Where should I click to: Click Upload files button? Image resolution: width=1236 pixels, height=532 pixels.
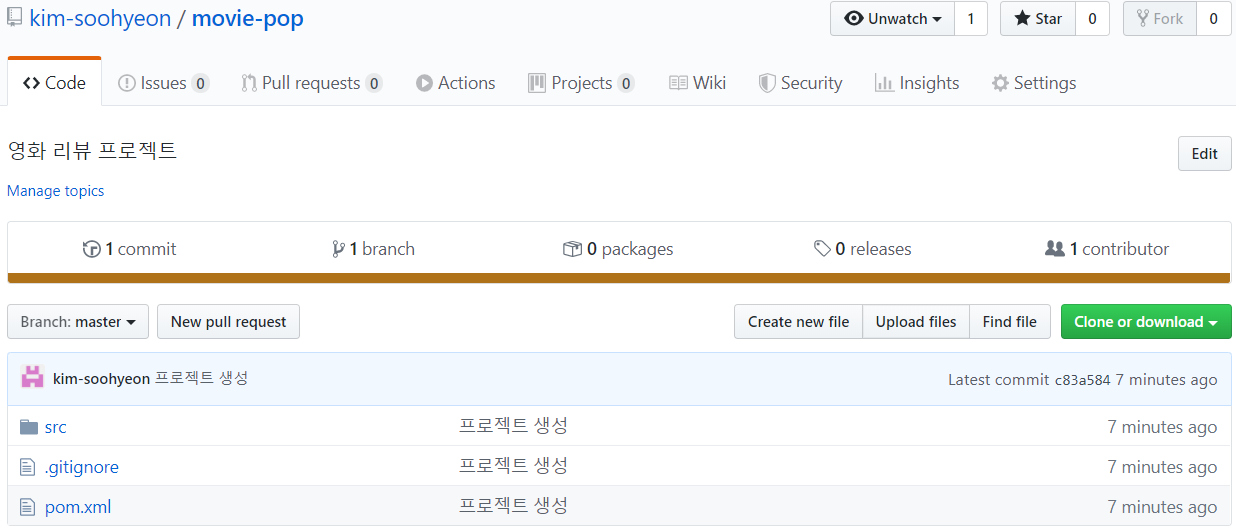point(916,322)
